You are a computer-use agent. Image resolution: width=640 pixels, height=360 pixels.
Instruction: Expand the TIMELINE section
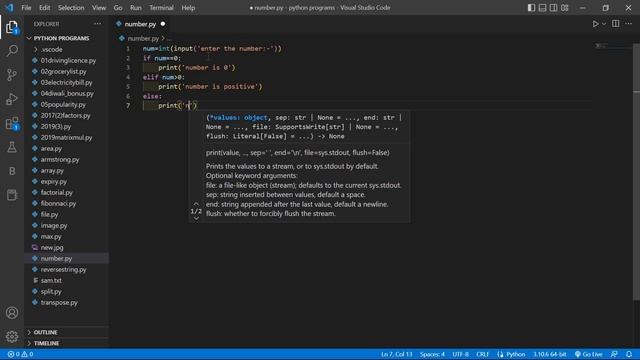pyautogui.click(x=46, y=343)
